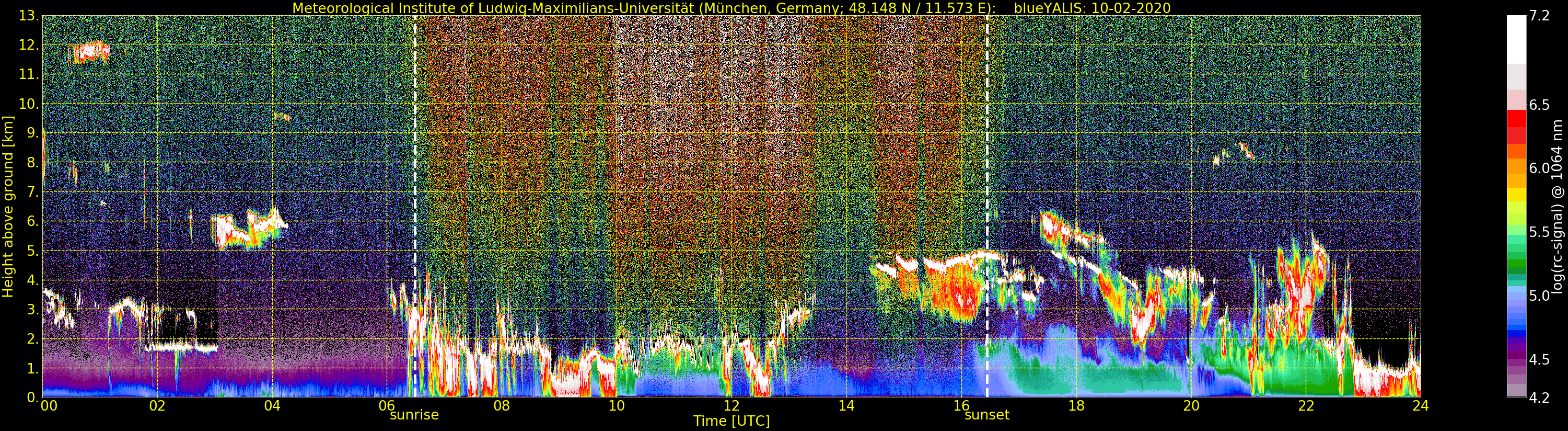Click the '5.0' colorbar value
Screen dimensions: 1568x431
pyautogui.click(x=1539, y=296)
